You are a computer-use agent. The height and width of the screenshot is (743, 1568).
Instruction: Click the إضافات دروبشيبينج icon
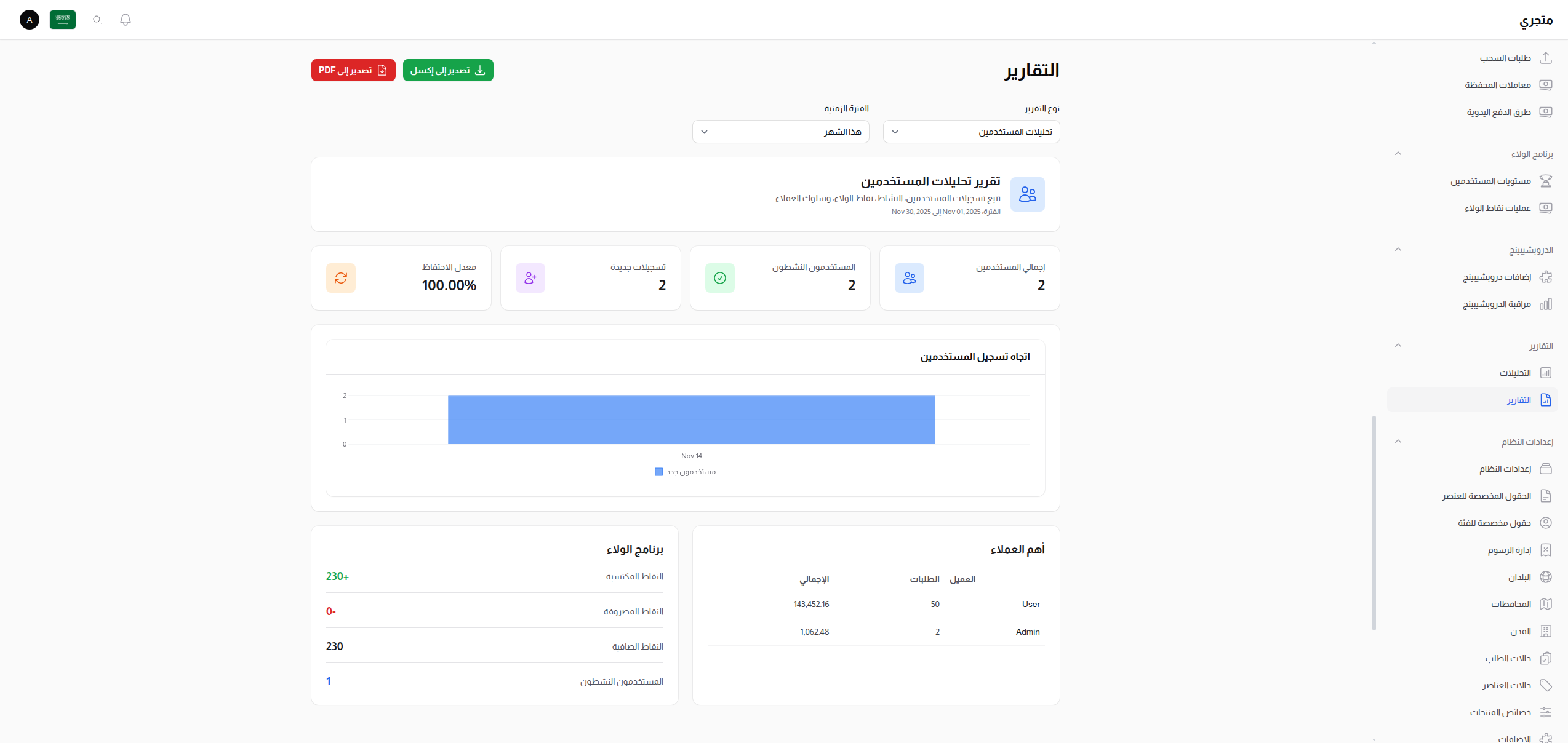1547,277
